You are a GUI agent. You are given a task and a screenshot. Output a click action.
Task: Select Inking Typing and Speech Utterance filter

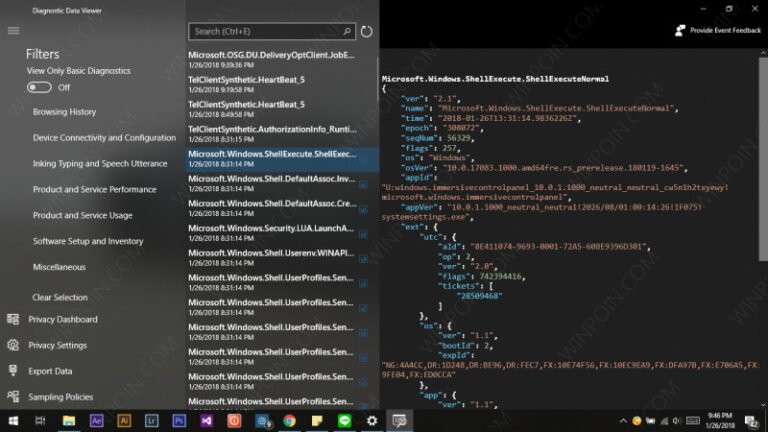click(x=100, y=164)
